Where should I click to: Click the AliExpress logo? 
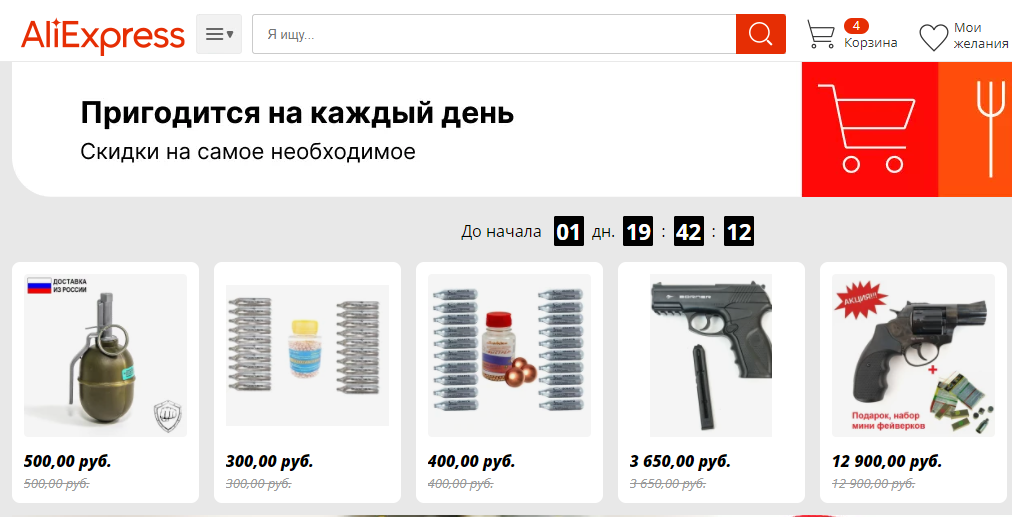103,35
